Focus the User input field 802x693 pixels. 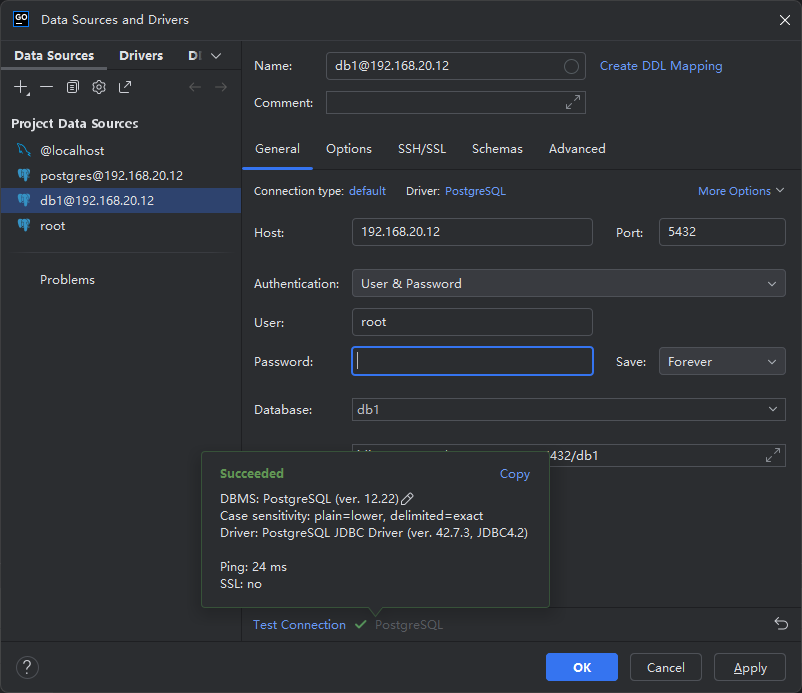(472, 322)
